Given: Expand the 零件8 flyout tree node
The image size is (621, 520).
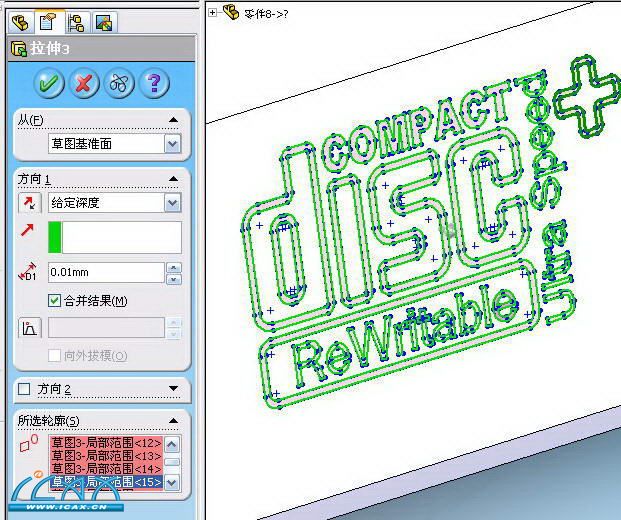Looking at the screenshot, I should (213, 13).
